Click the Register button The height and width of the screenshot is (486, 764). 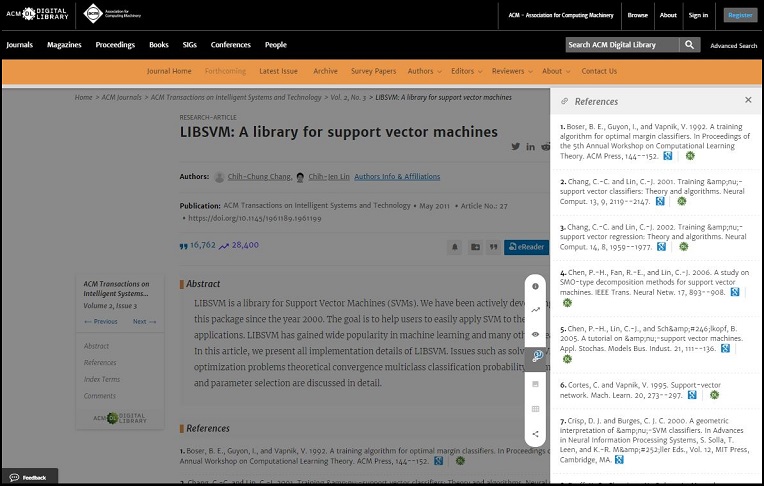(x=740, y=15)
